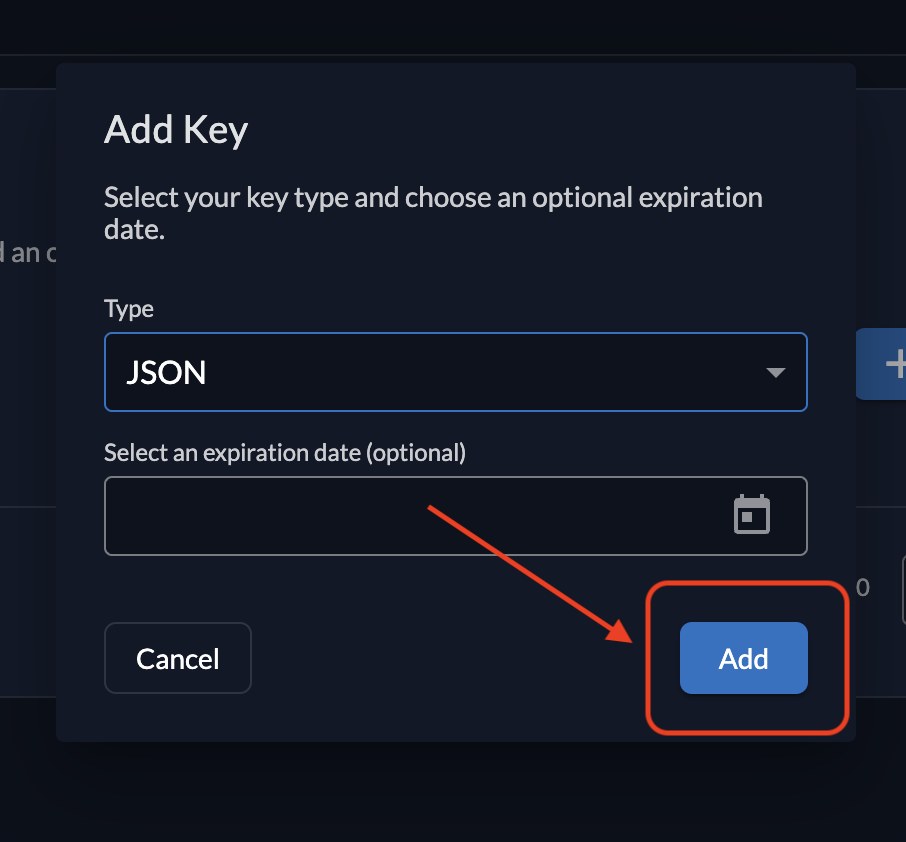The image size is (906, 842).
Task: Click the Type field label
Action: point(129,308)
